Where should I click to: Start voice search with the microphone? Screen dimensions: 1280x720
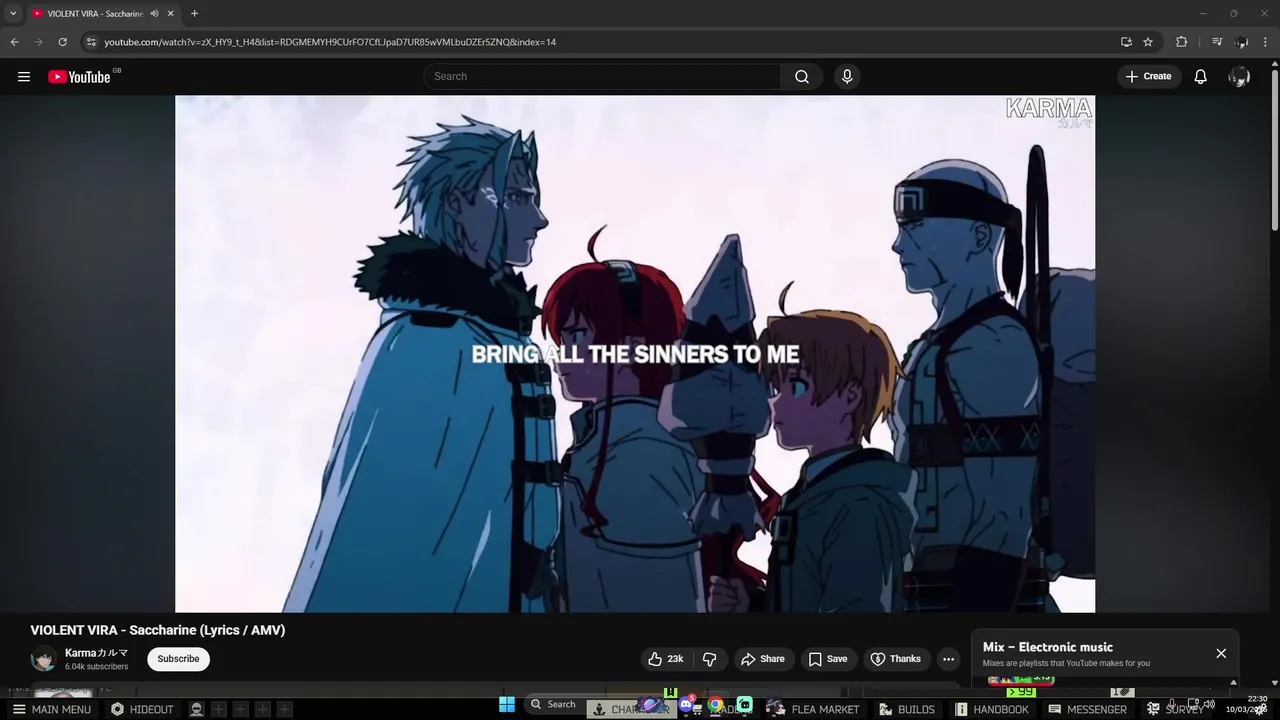(x=847, y=77)
